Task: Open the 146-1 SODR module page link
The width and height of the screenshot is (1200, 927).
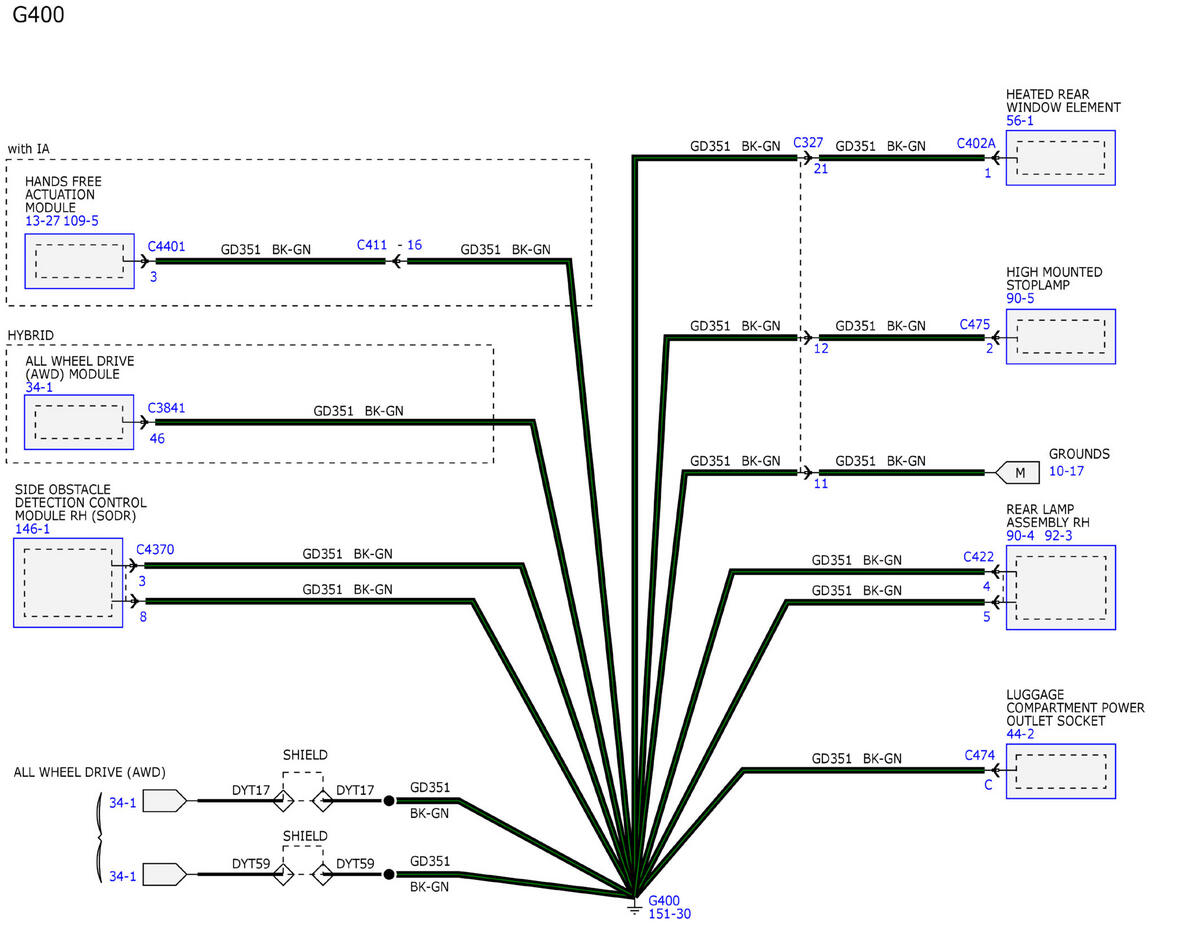Action: click(32, 529)
